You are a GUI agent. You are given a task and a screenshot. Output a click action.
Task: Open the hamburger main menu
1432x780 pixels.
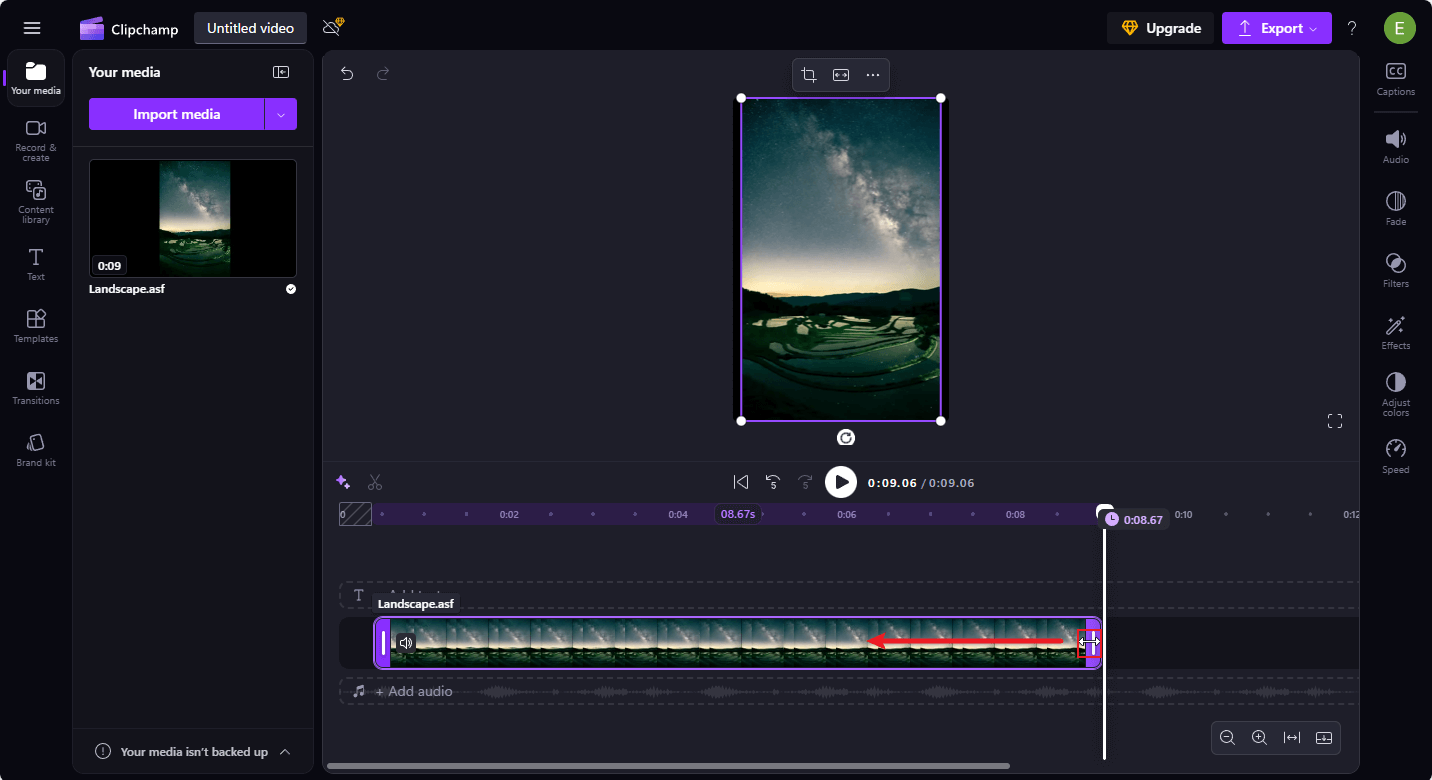click(32, 28)
